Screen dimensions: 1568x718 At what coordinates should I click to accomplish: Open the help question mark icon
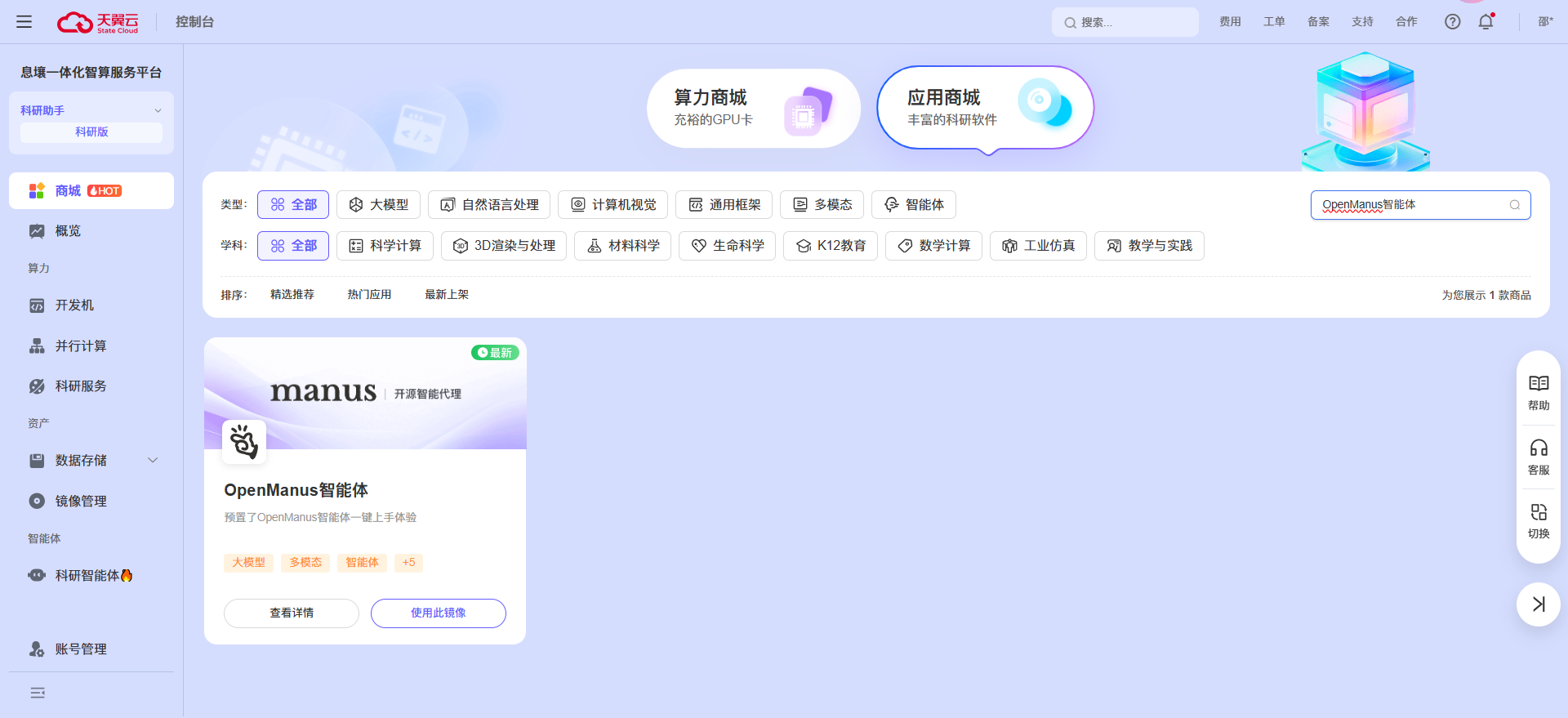(1452, 22)
